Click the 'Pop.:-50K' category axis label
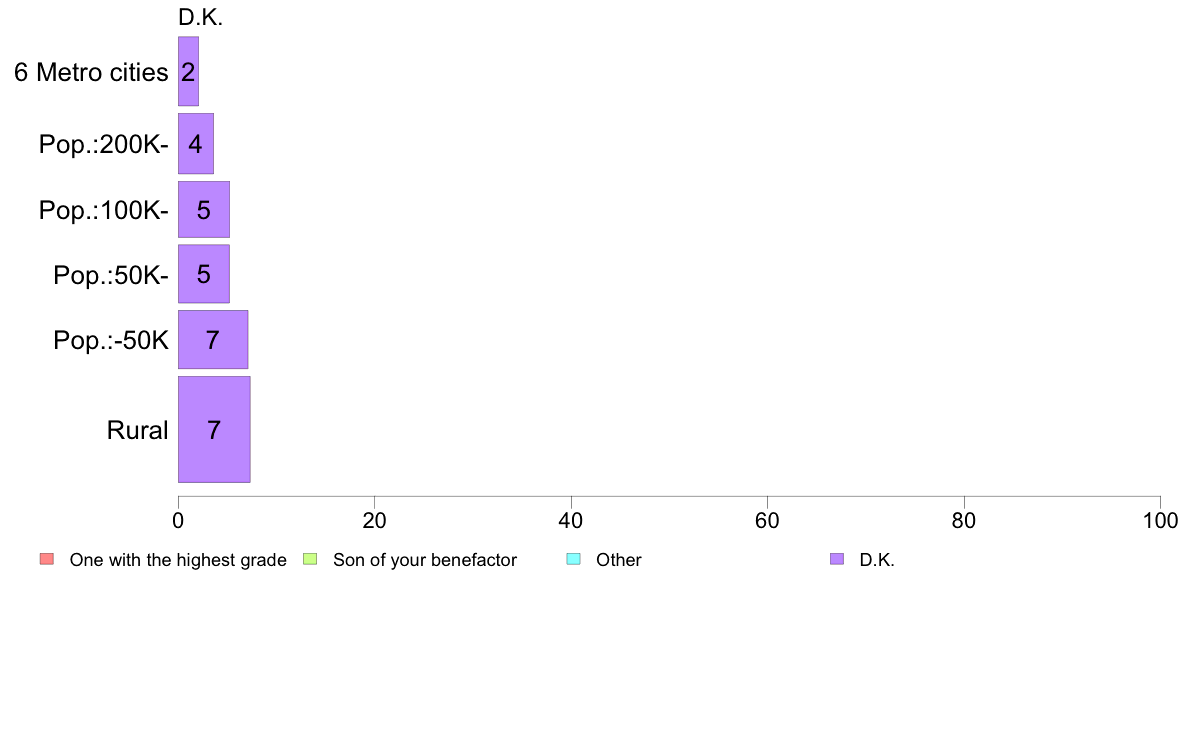Image resolution: width=1188 pixels, height=736 pixels. (x=111, y=340)
